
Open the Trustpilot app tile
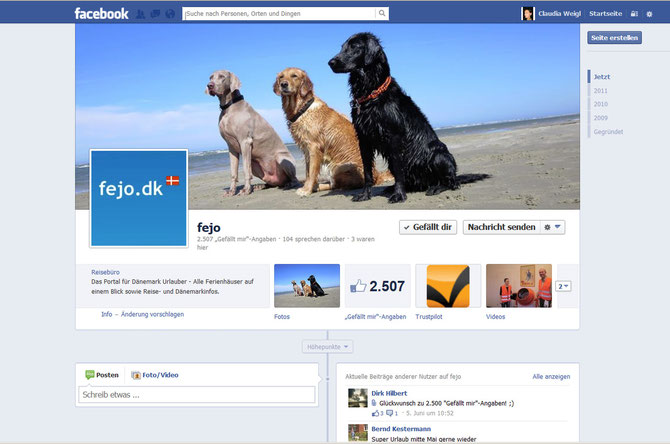pos(448,286)
